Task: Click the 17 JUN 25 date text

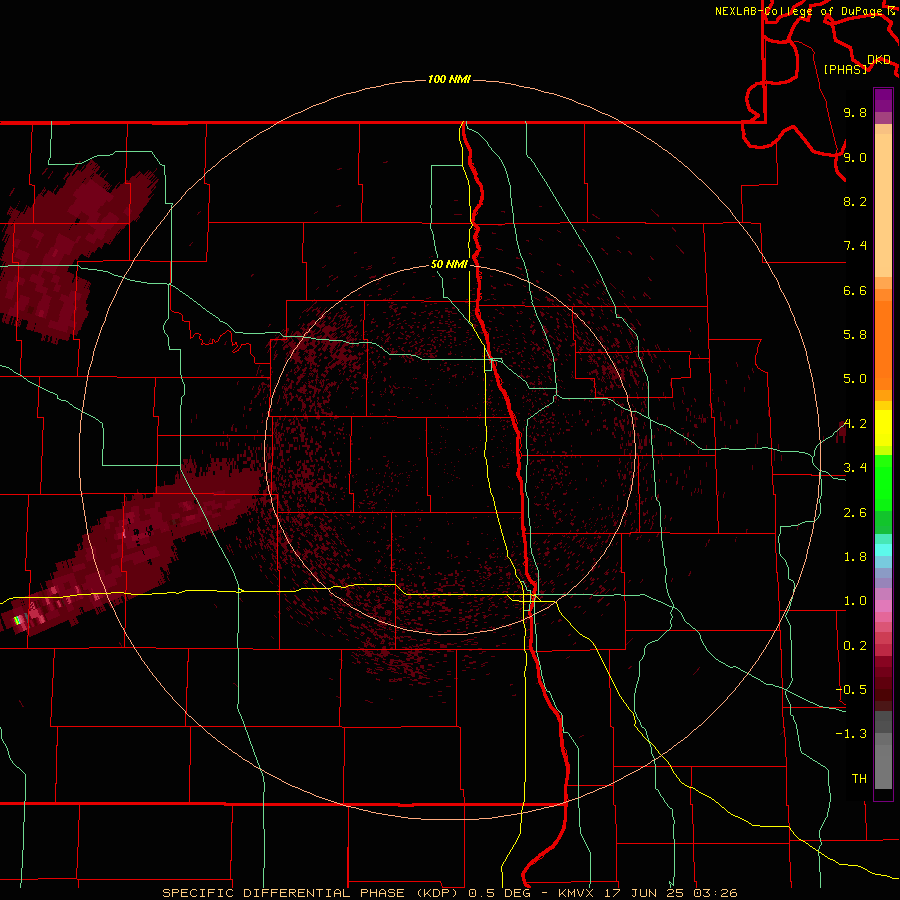Action: pos(643,893)
